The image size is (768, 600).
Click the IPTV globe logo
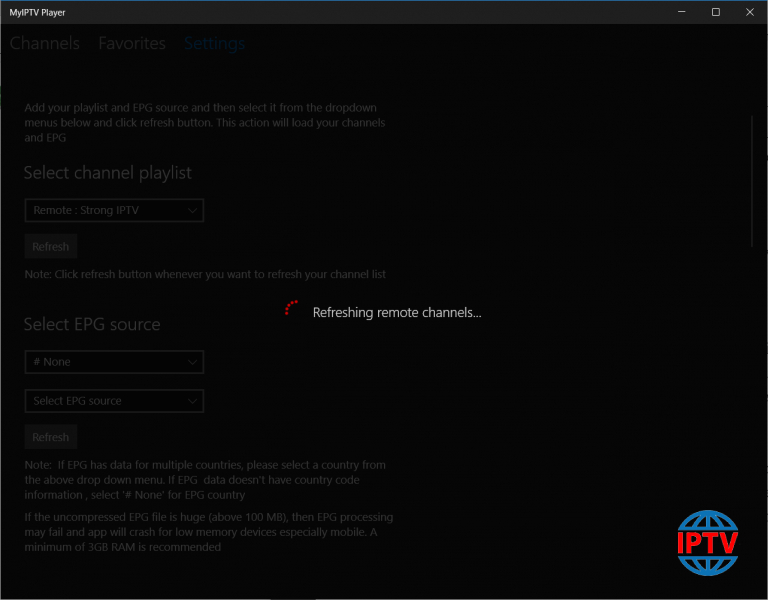point(708,543)
